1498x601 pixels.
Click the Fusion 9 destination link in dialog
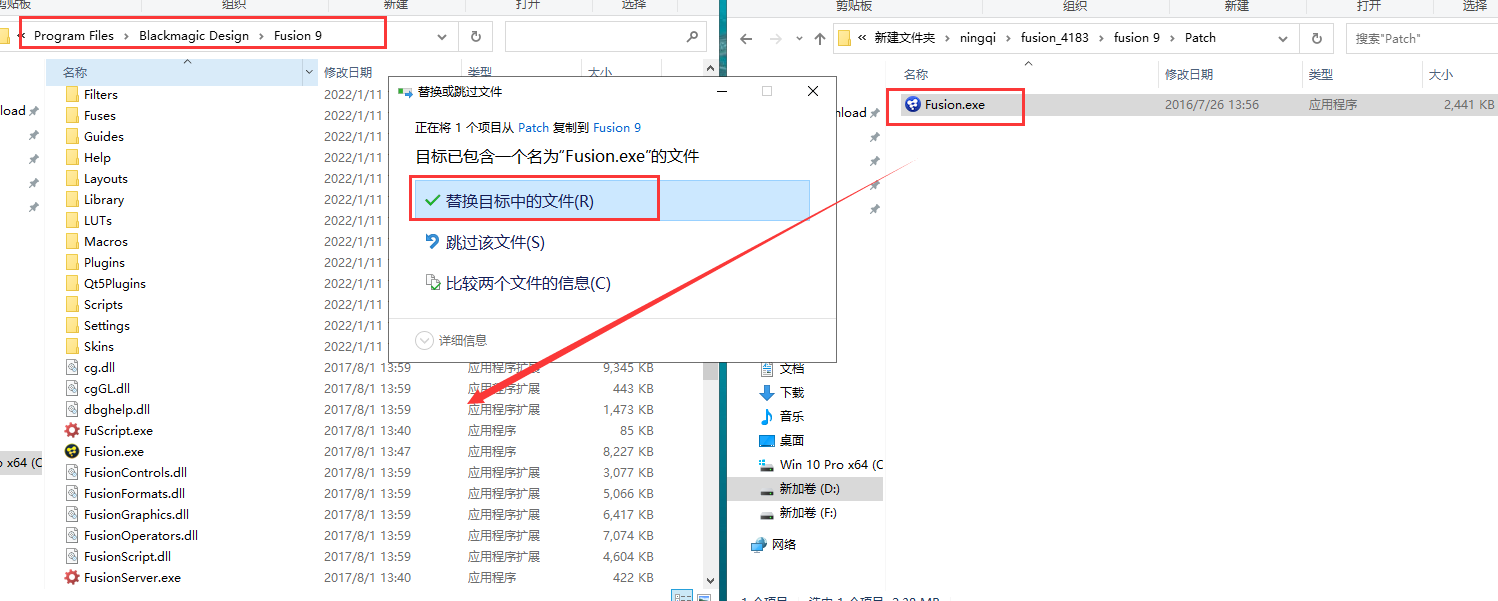617,127
